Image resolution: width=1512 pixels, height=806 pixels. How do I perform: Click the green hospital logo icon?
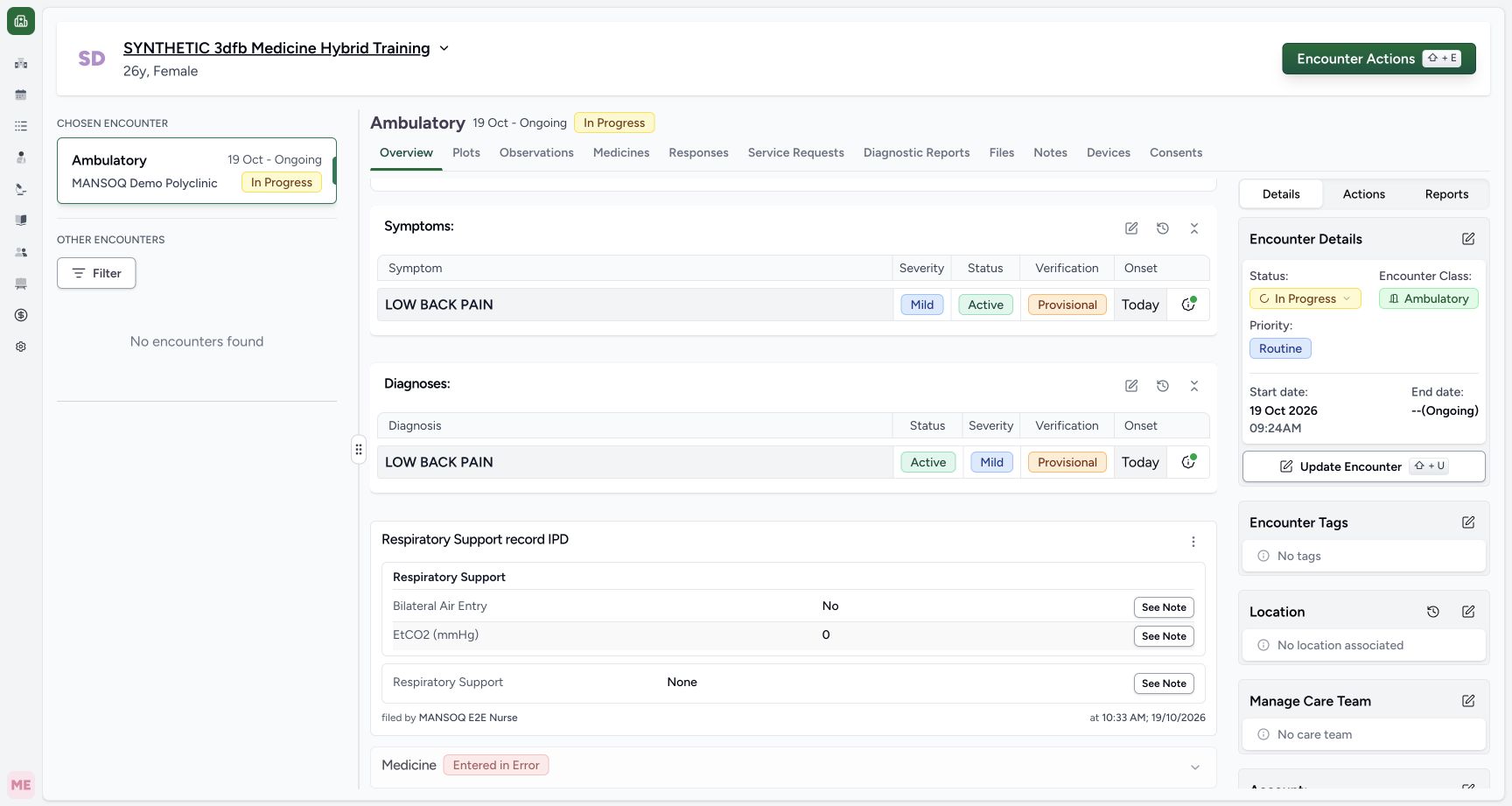(x=21, y=21)
